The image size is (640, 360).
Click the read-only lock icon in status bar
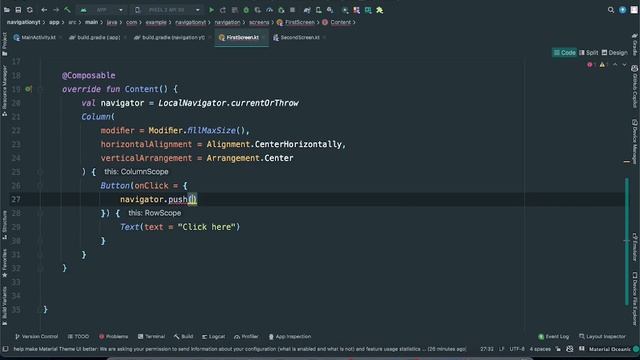(558, 349)
